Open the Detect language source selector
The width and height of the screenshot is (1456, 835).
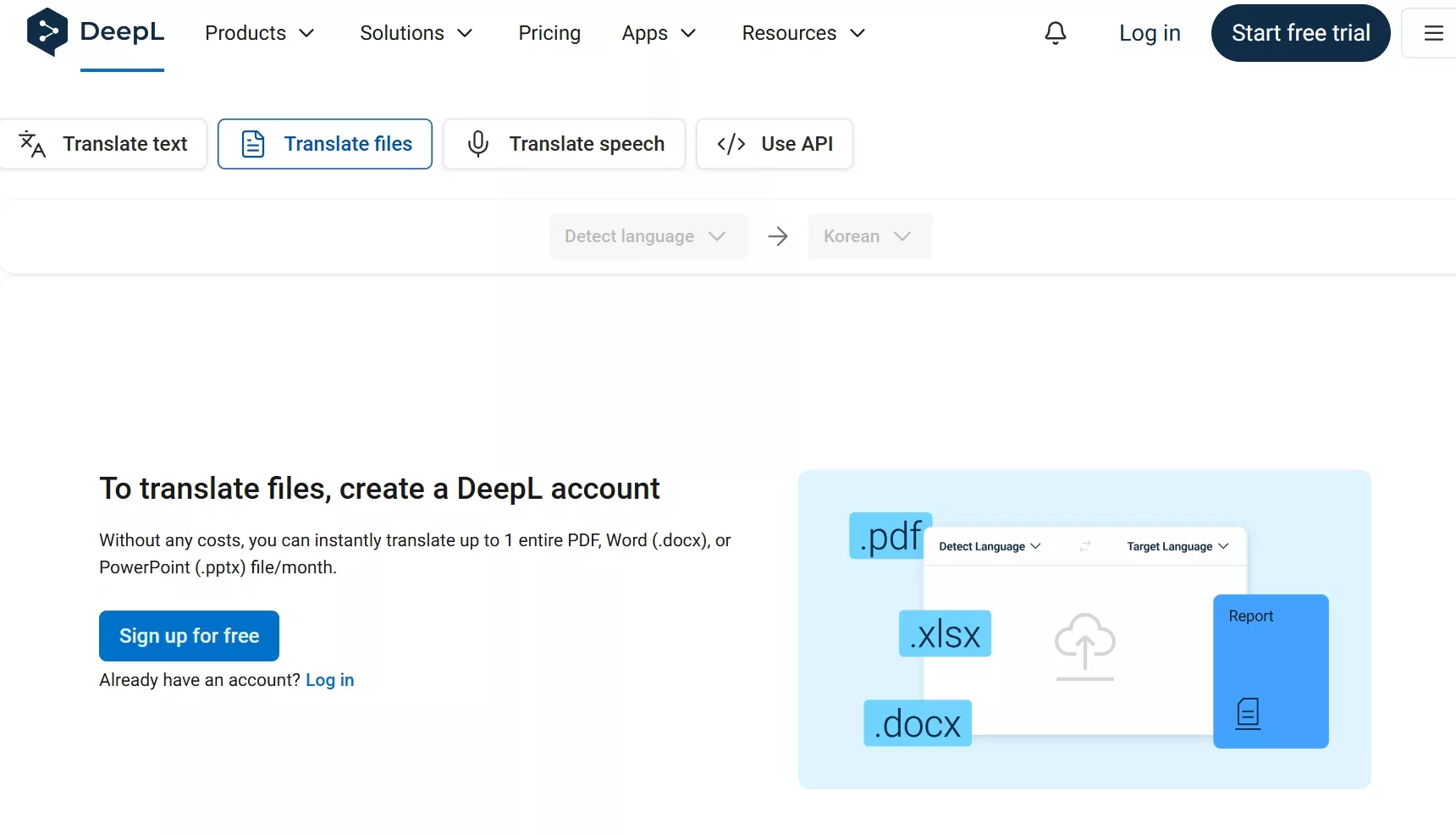coord(647,236)
